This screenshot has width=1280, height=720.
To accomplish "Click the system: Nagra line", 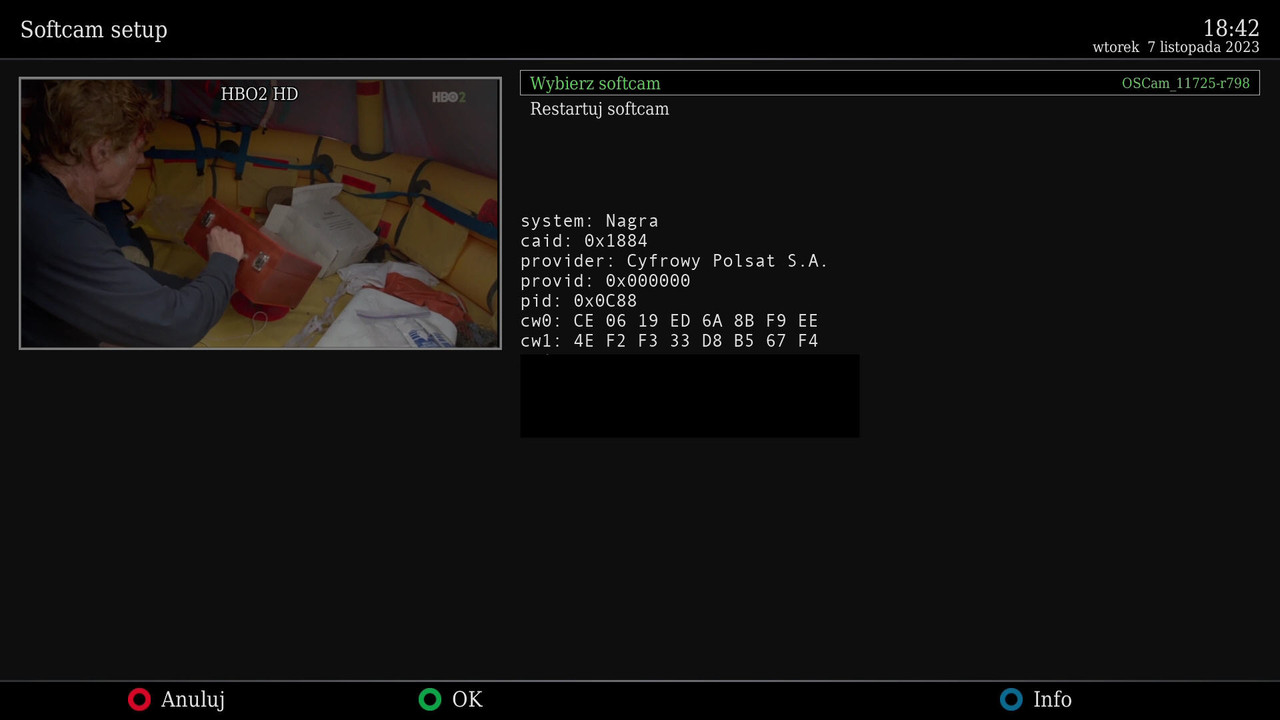I will [x=589, y=221].
